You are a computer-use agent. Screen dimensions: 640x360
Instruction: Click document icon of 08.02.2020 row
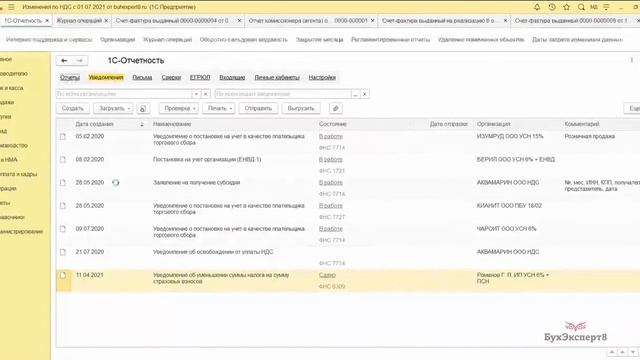point(62,160)
